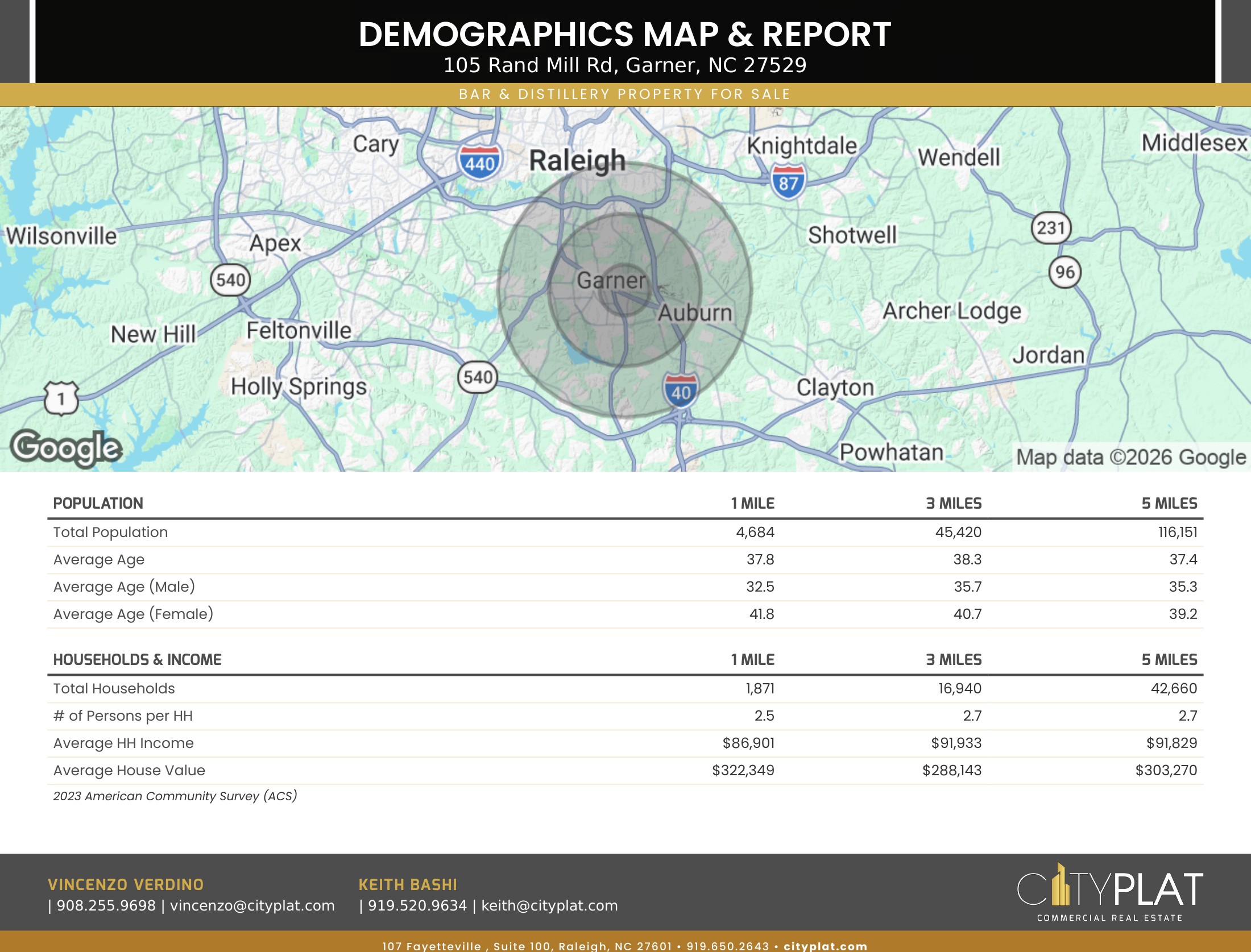Screen dimensions: 1251x952
Task: Click the US Route 1 shield
Action: click(61, 398)
